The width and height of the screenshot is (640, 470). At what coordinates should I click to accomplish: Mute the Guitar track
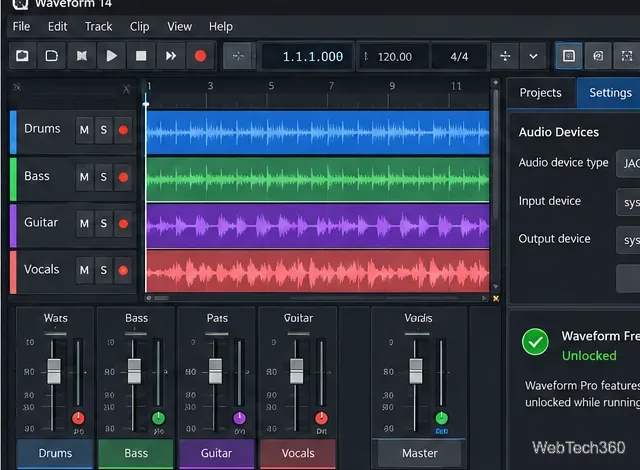[84, 224]
